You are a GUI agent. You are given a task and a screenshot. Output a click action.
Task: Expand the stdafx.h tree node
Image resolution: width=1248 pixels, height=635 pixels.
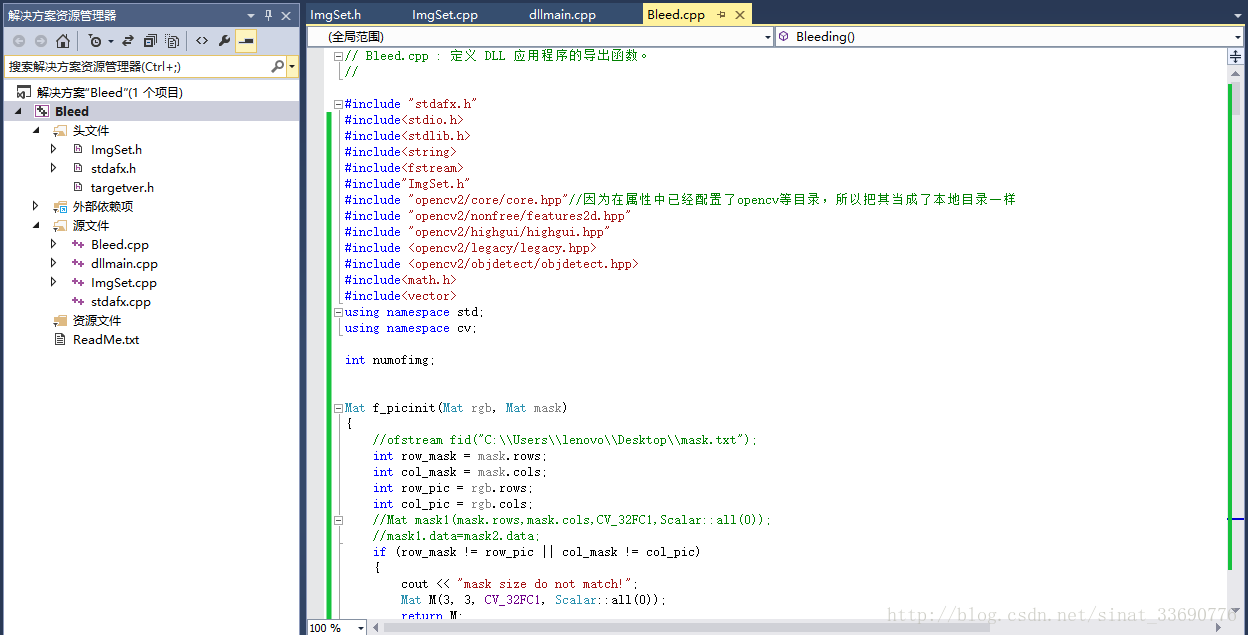pyautogui.click(x=54, y=168)
